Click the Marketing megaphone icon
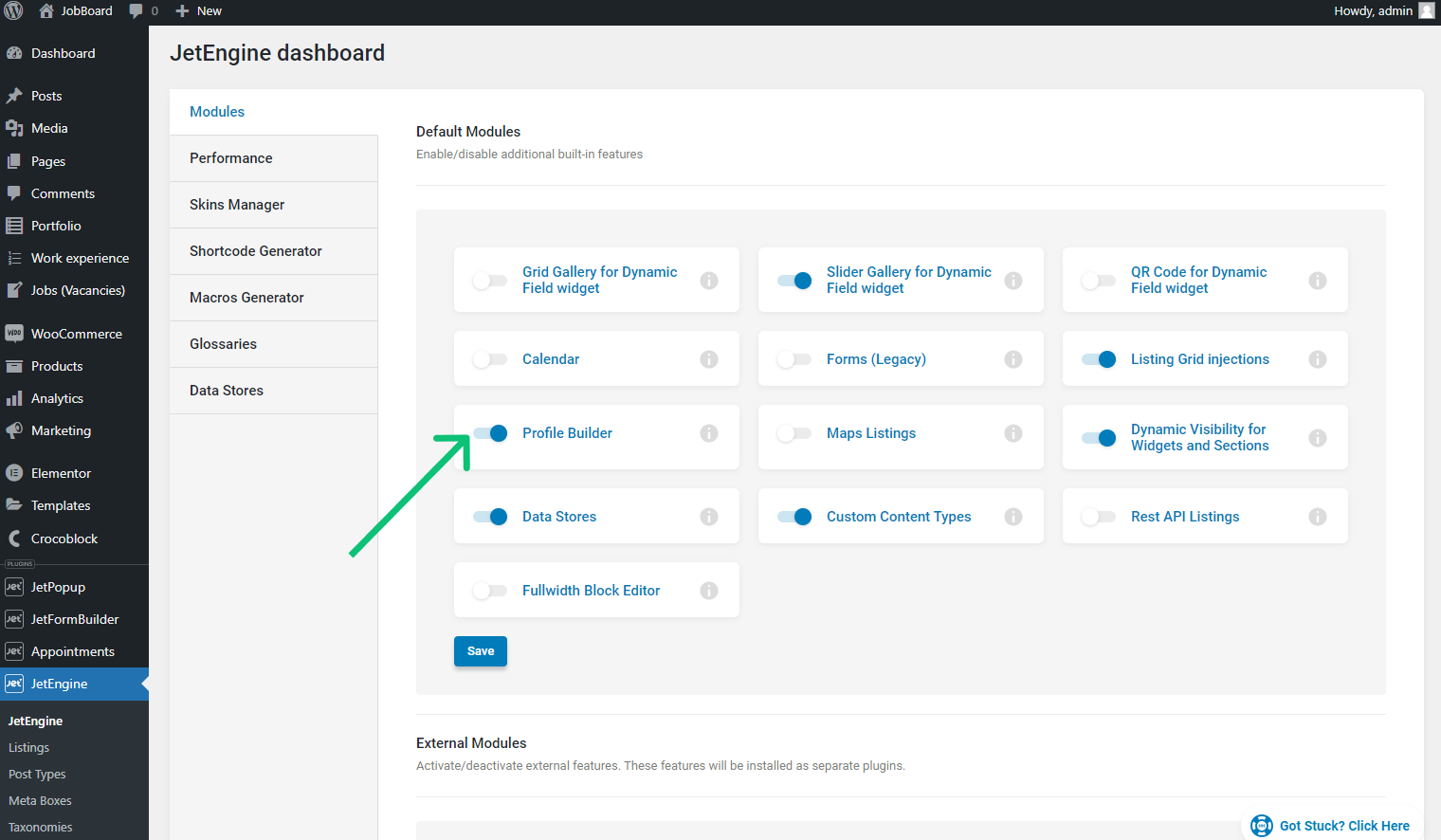This screenshot has width=1441, height=840. point(14,430)
